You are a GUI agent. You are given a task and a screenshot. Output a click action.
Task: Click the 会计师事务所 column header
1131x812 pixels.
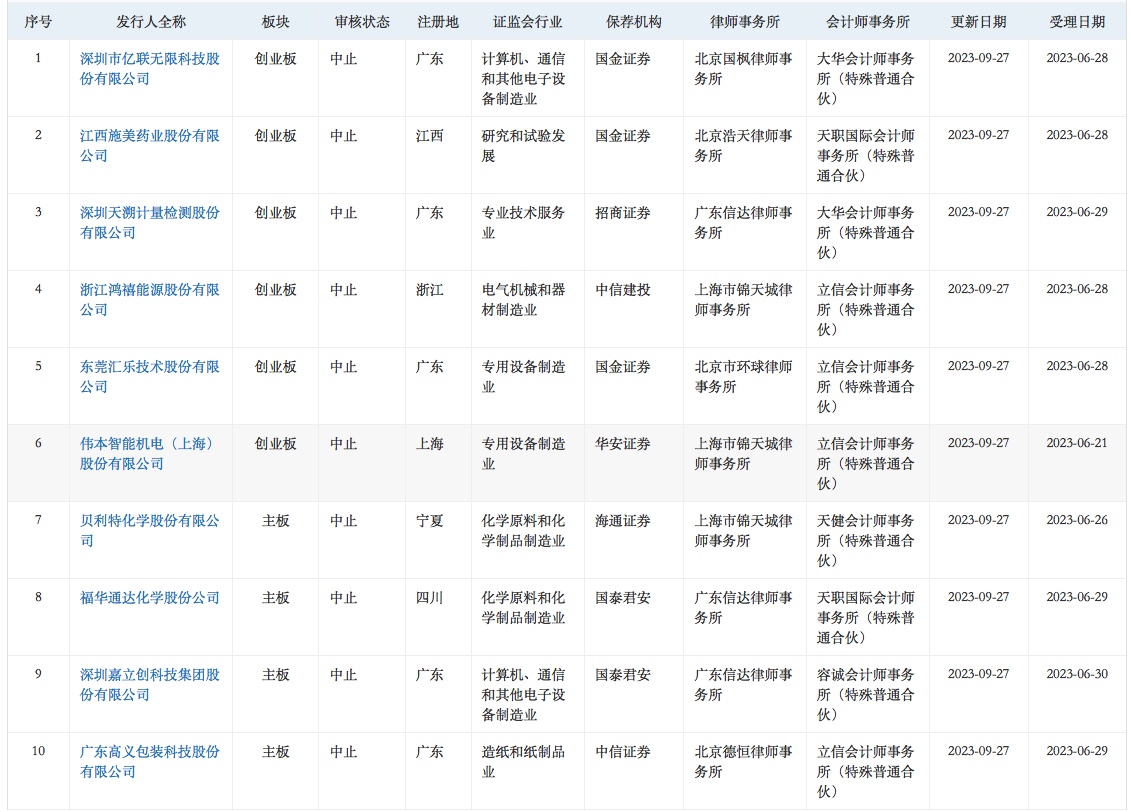tap(868, 22)
